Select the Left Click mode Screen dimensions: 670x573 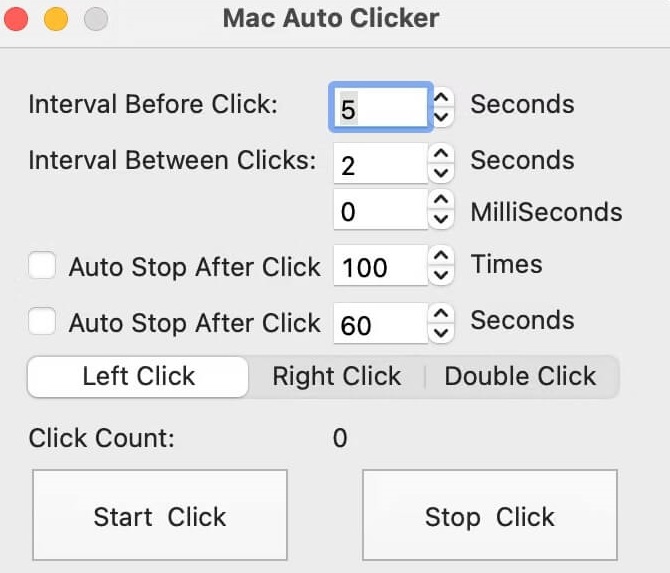click(138, 377)
